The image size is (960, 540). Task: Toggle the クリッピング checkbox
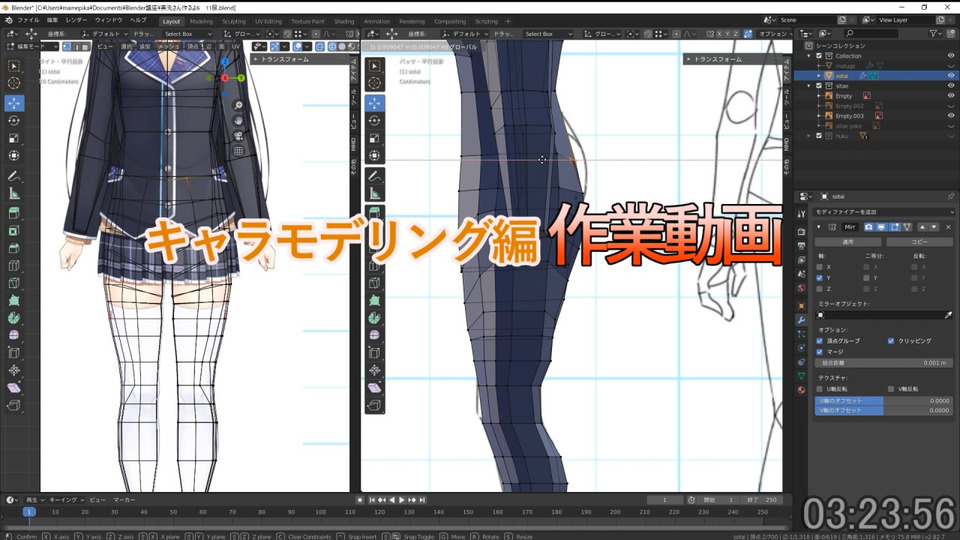pyautogui.click(x=891, y=340)
